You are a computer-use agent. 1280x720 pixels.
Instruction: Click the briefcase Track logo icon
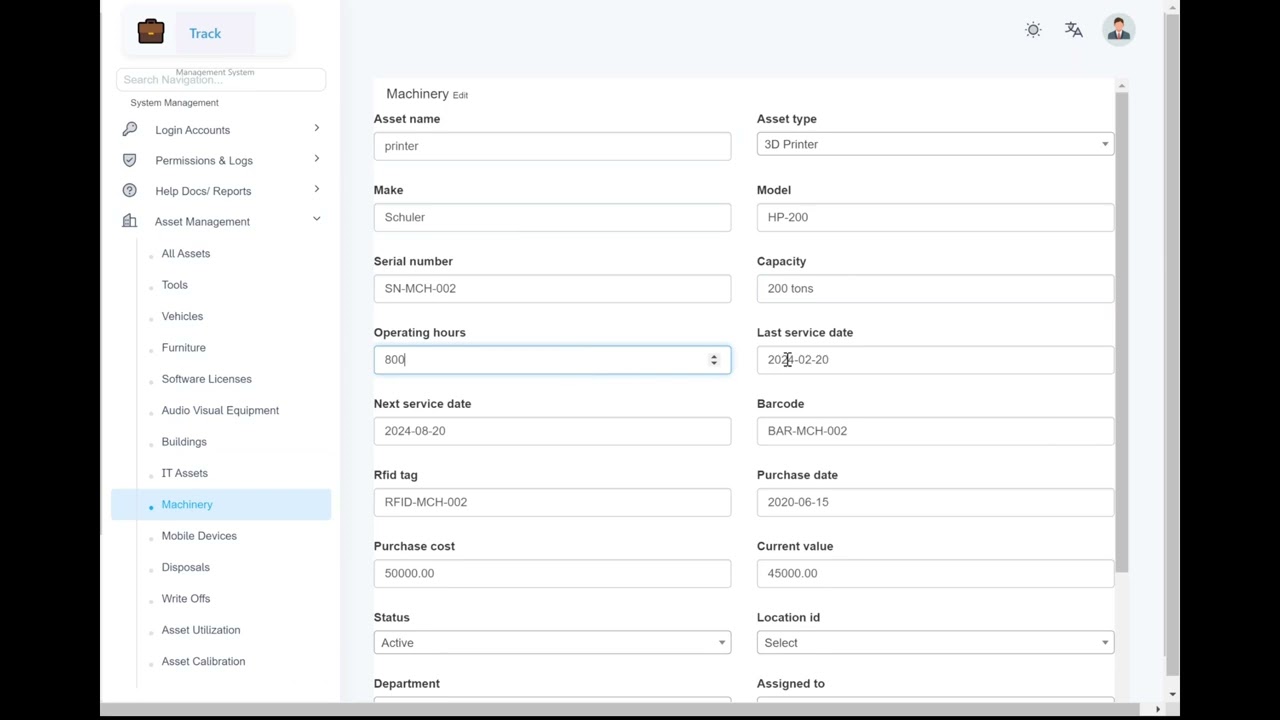[x=151, y=32]
